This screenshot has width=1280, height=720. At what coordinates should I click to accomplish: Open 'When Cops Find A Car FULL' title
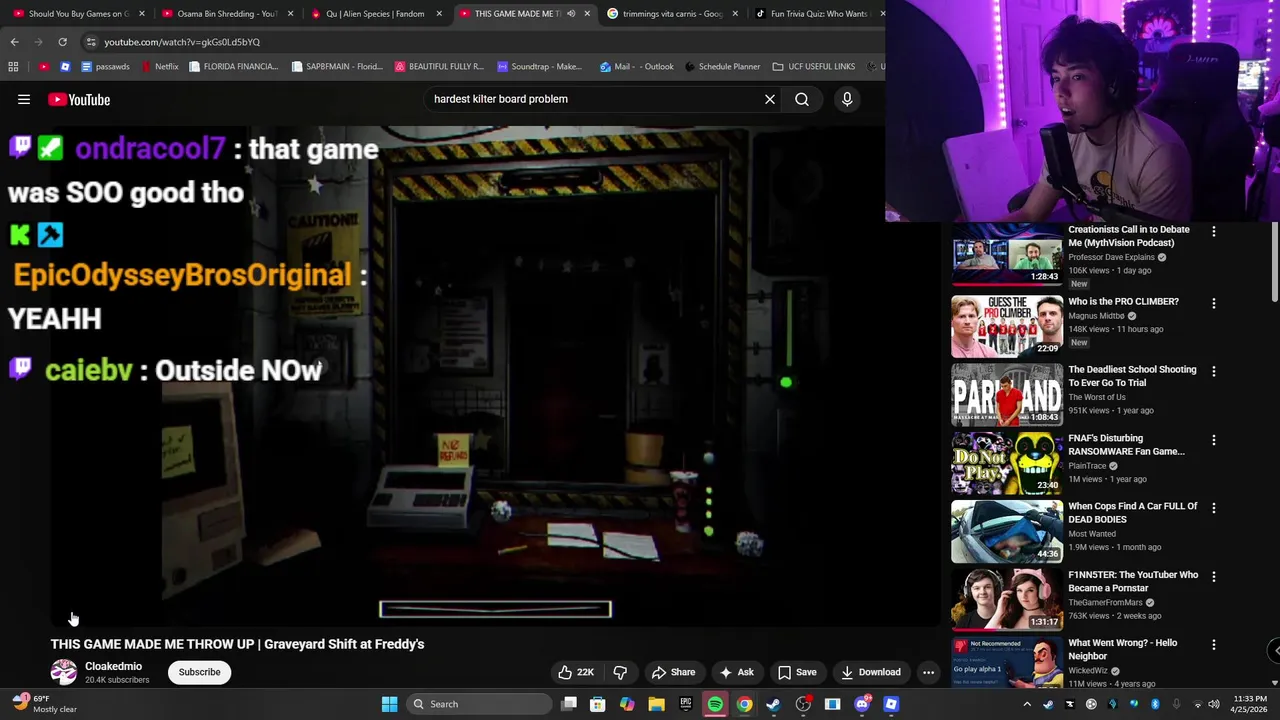[1132, 513]
